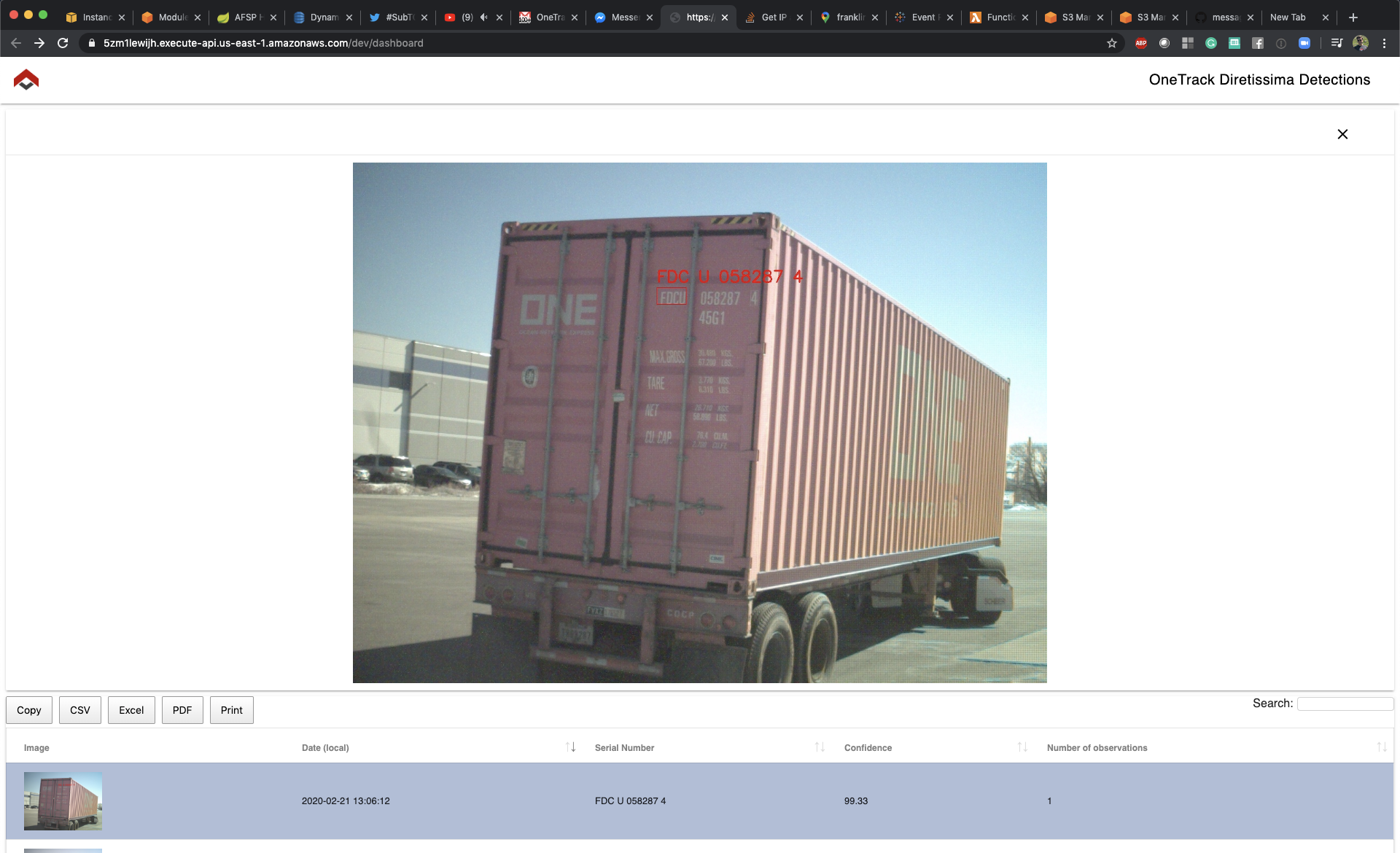Open the Grammarly extension icon
Screen dimensions: 1400x853
[1211, 43]
